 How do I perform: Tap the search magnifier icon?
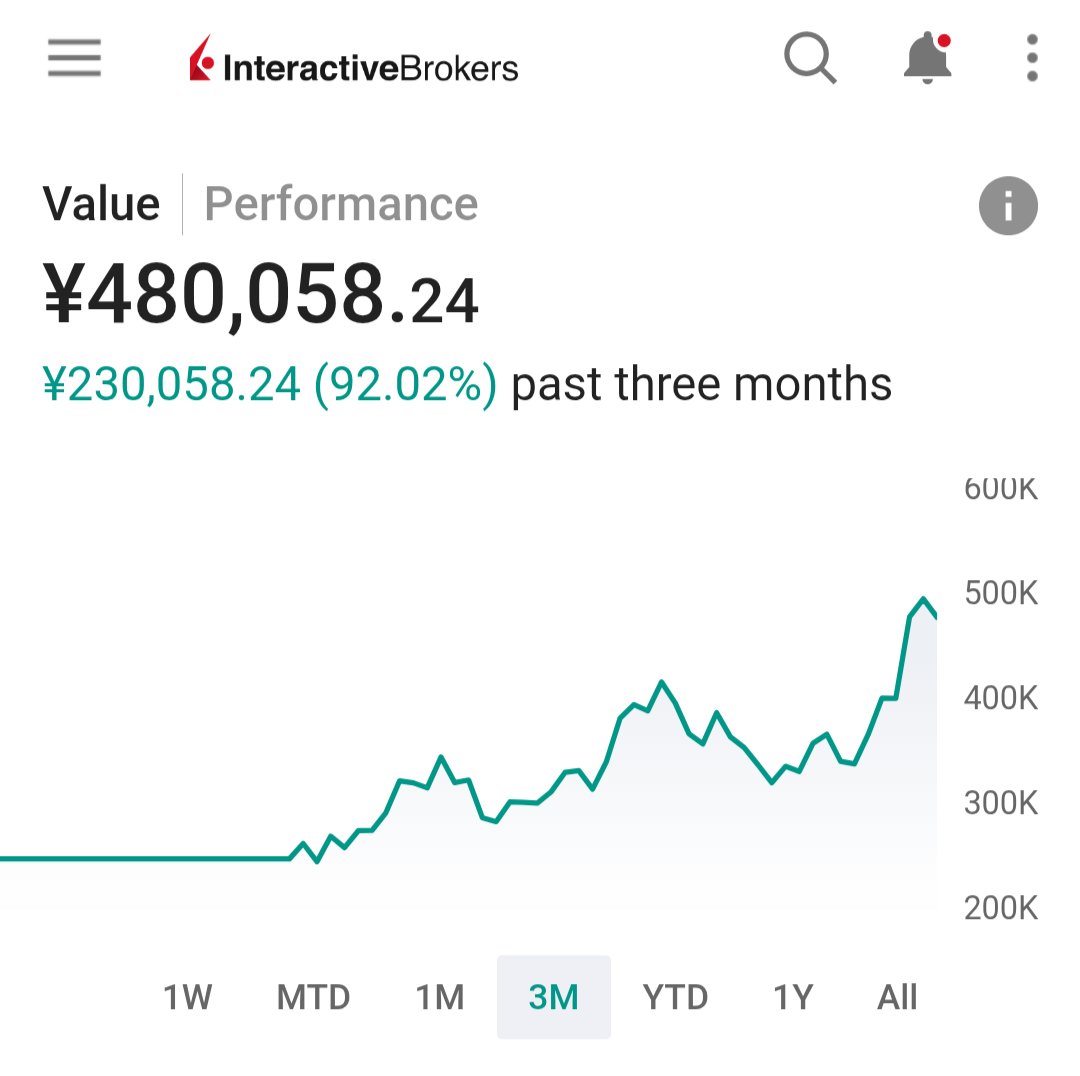[x=809, y=59]
